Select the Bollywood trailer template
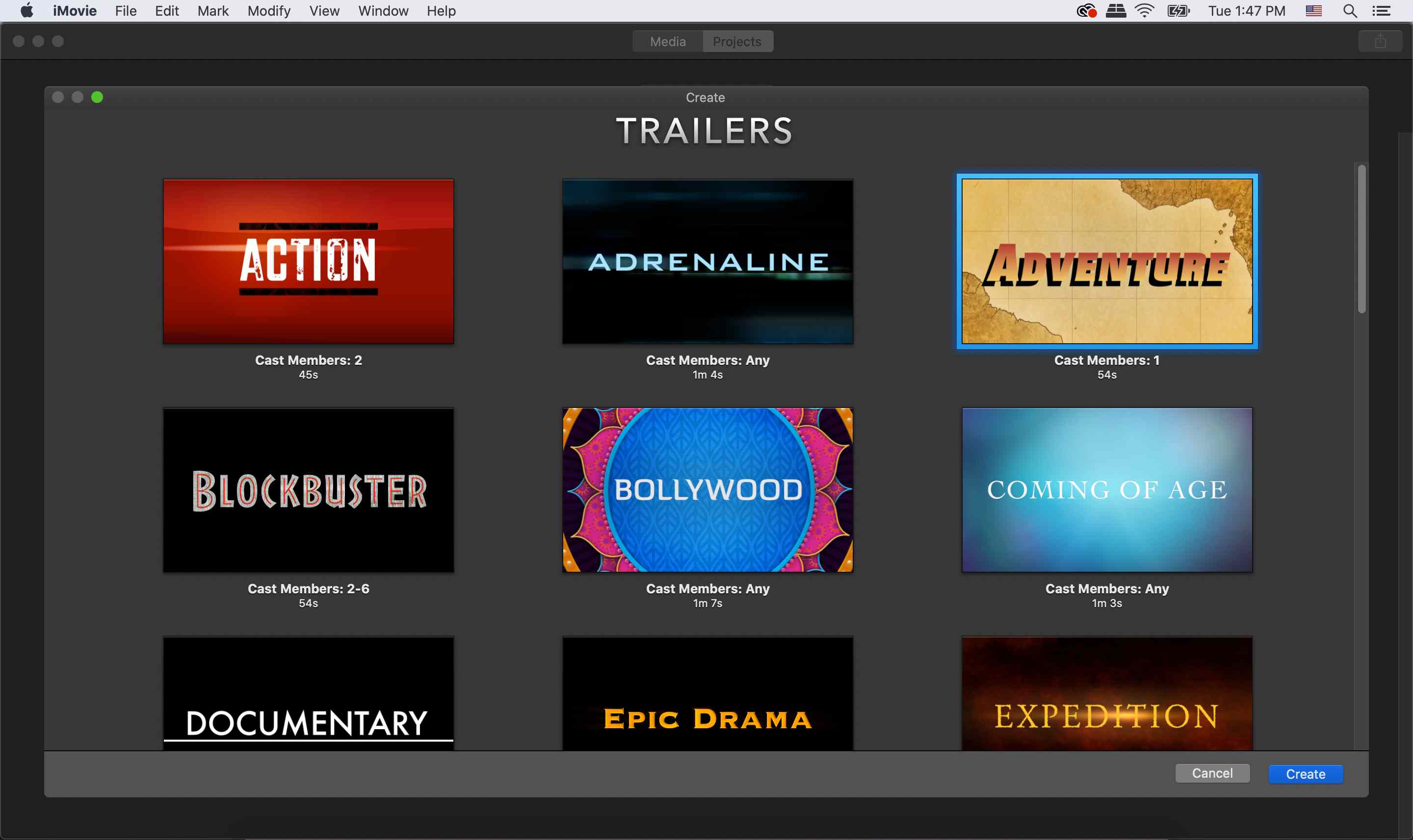The height and width of the screenshot is (840, 1413). click(707, 490)
